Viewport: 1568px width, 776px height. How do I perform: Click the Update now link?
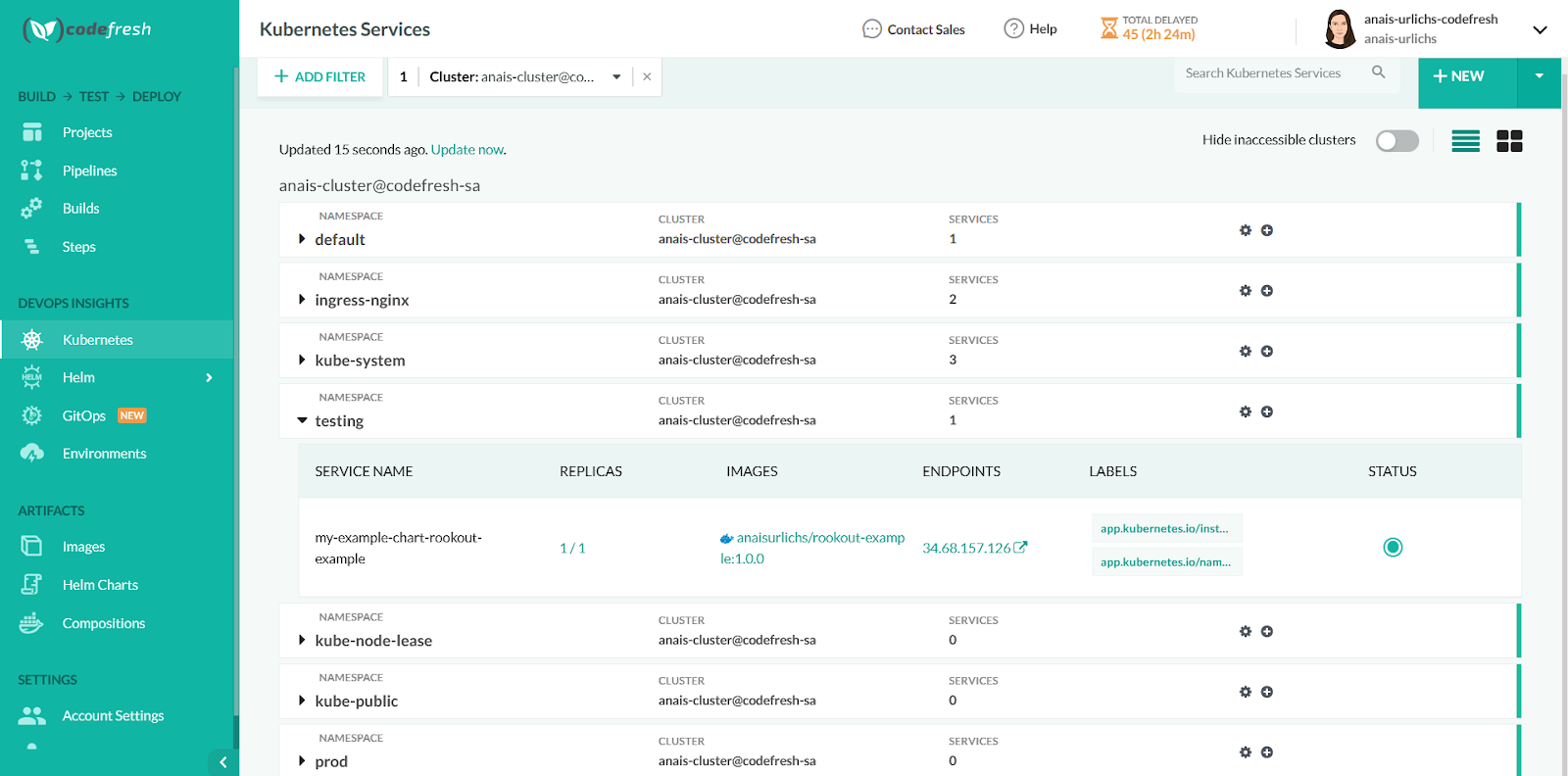click(x=467, y=150)
